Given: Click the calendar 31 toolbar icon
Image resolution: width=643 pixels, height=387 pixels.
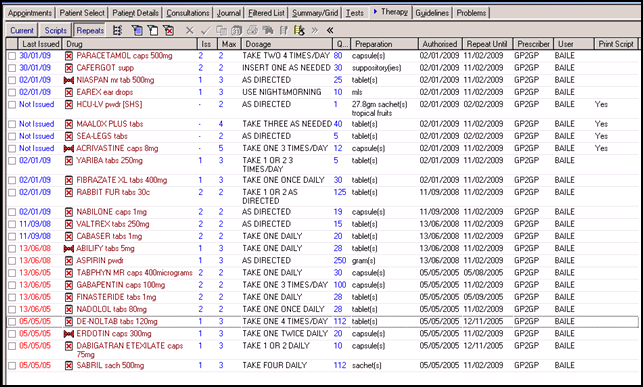Looking at the screenshot, I should coord(237,30).
